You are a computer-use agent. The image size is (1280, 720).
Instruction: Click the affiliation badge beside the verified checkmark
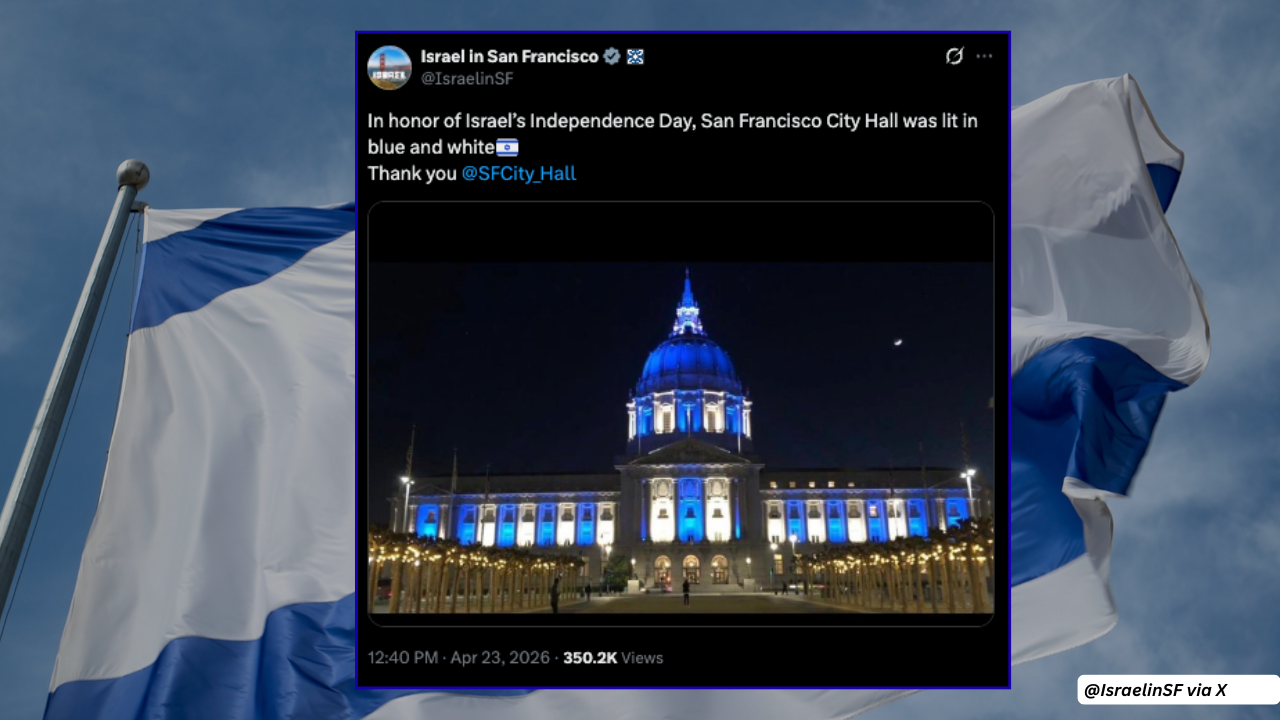635,57
